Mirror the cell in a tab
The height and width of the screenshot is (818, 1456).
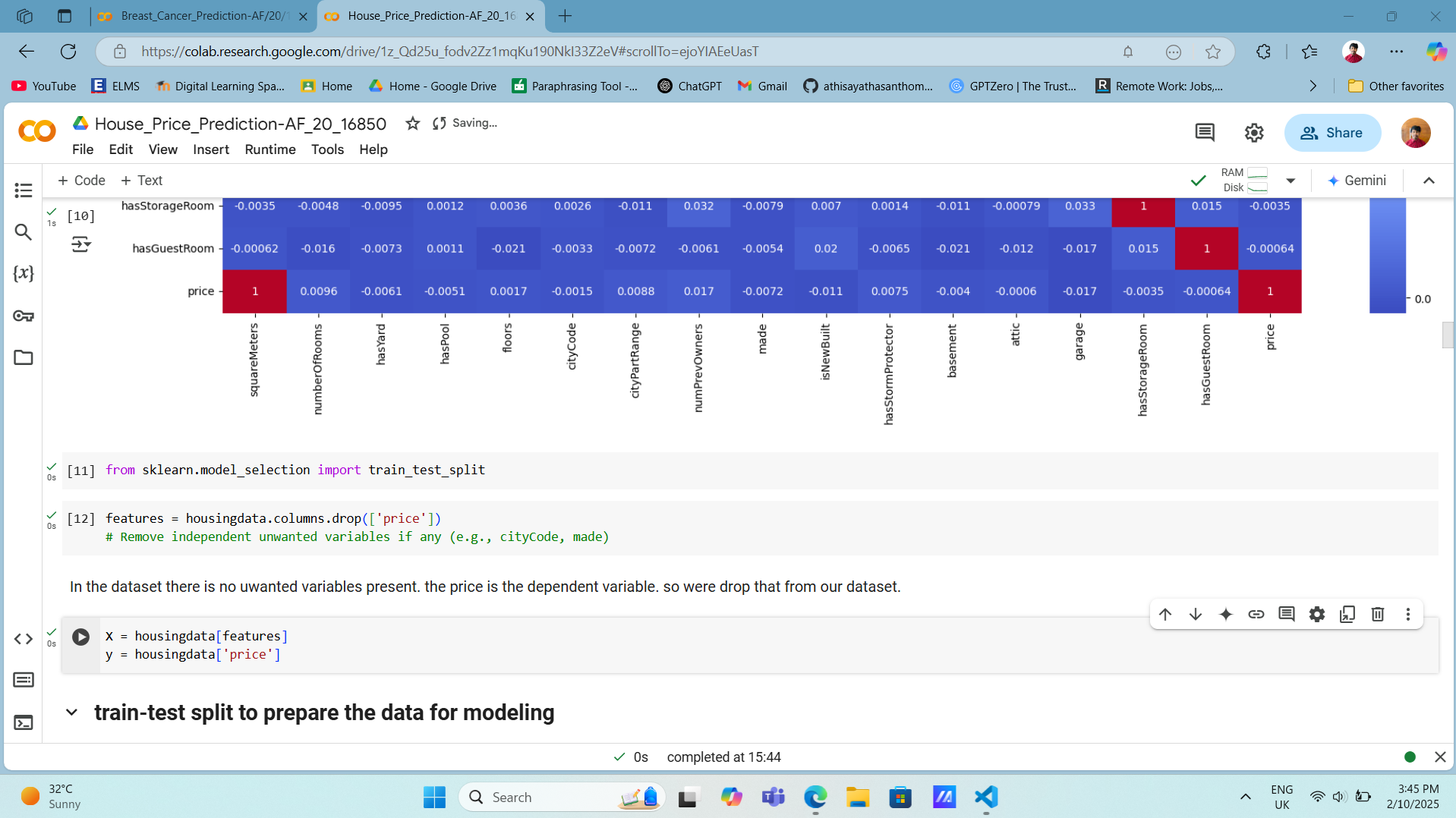tap(1347, 615)
